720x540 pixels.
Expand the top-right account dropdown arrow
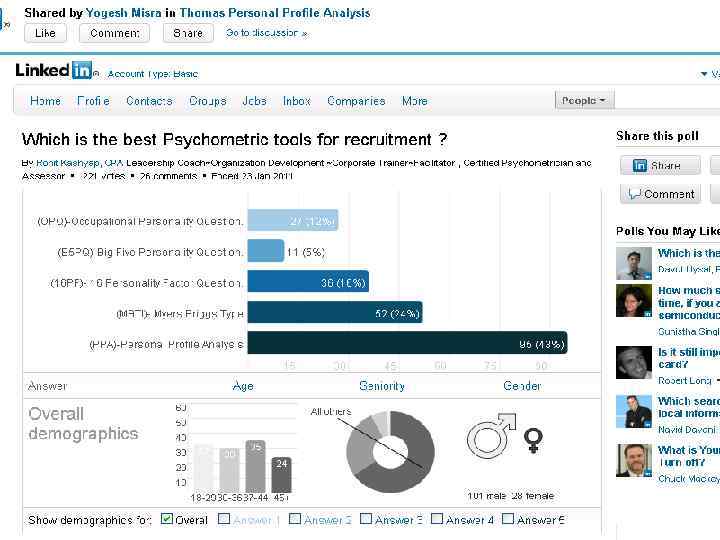704,74
